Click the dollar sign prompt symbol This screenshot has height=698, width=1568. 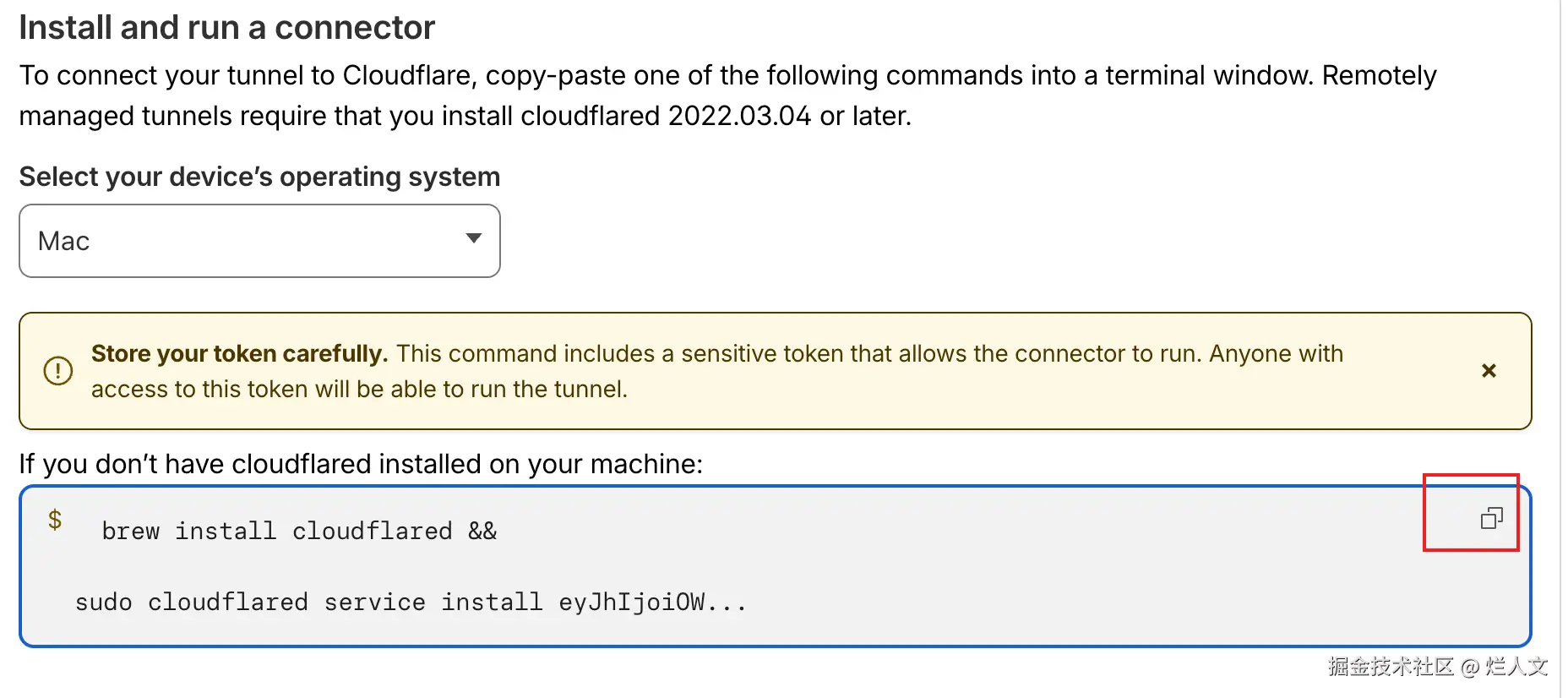(55, 520)
